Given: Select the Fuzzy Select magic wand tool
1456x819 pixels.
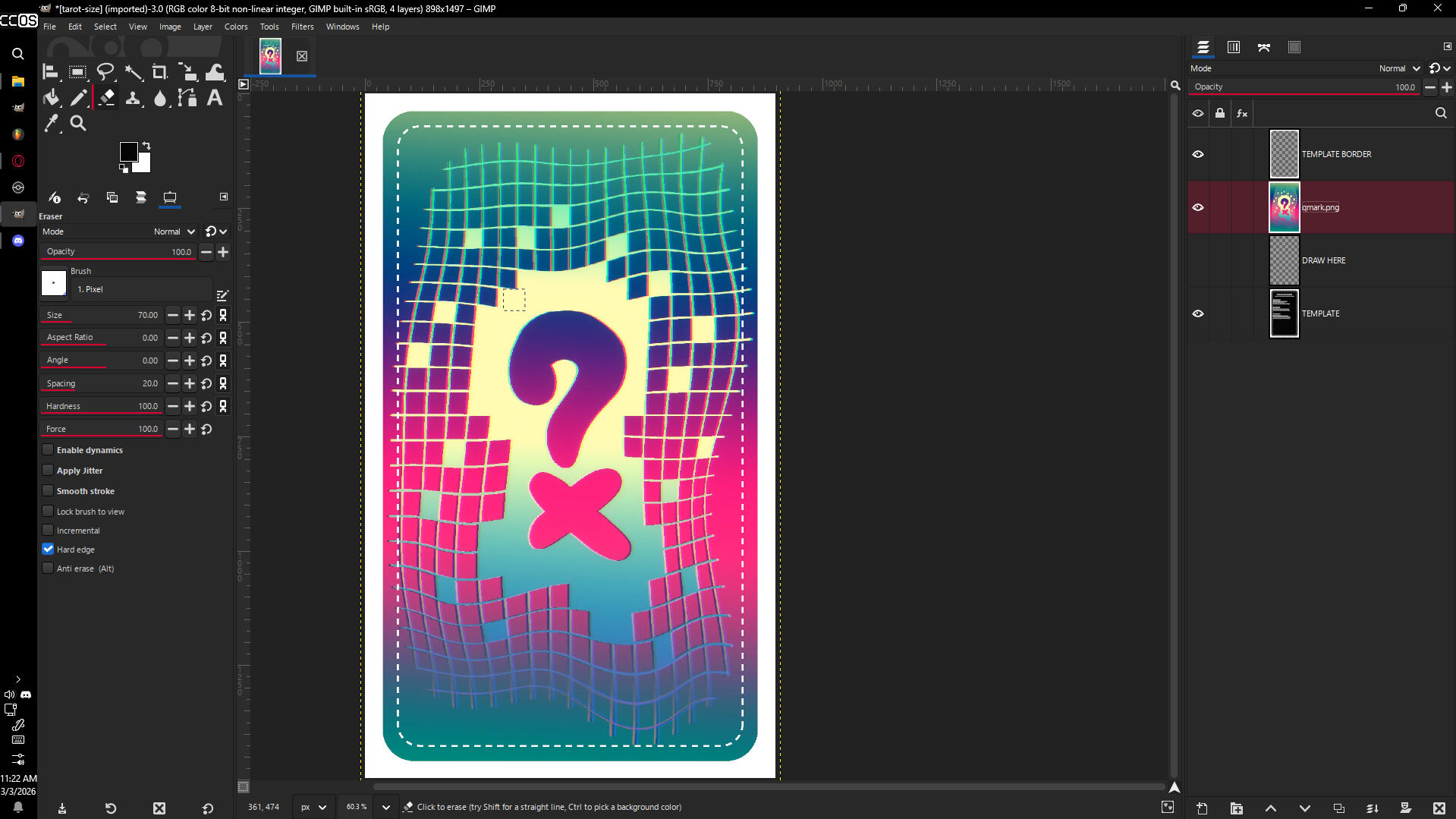Looking at the screenshot, I should pos(134,73).
